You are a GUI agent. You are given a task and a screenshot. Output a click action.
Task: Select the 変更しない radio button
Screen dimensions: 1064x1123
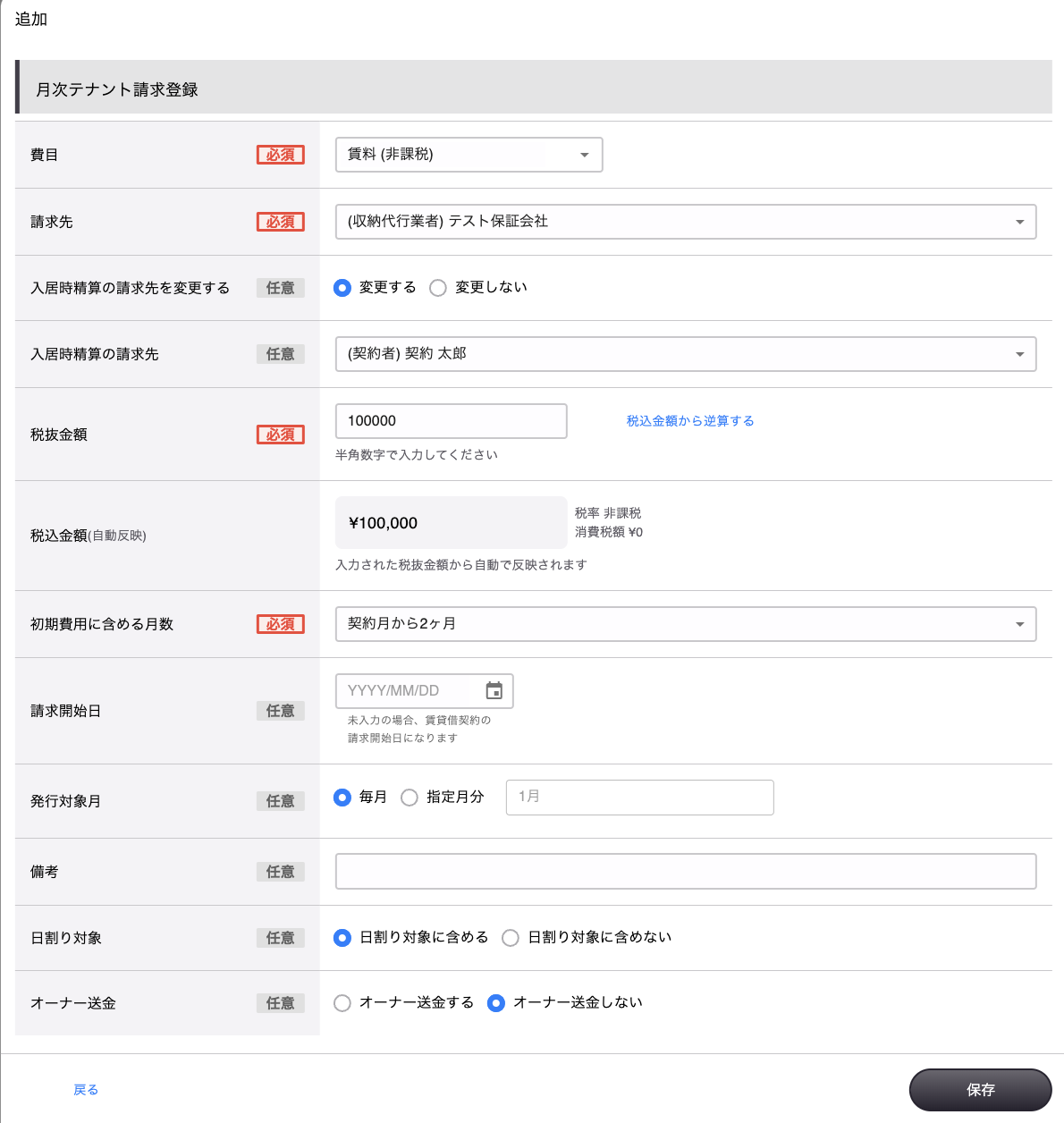click(438, 288)
